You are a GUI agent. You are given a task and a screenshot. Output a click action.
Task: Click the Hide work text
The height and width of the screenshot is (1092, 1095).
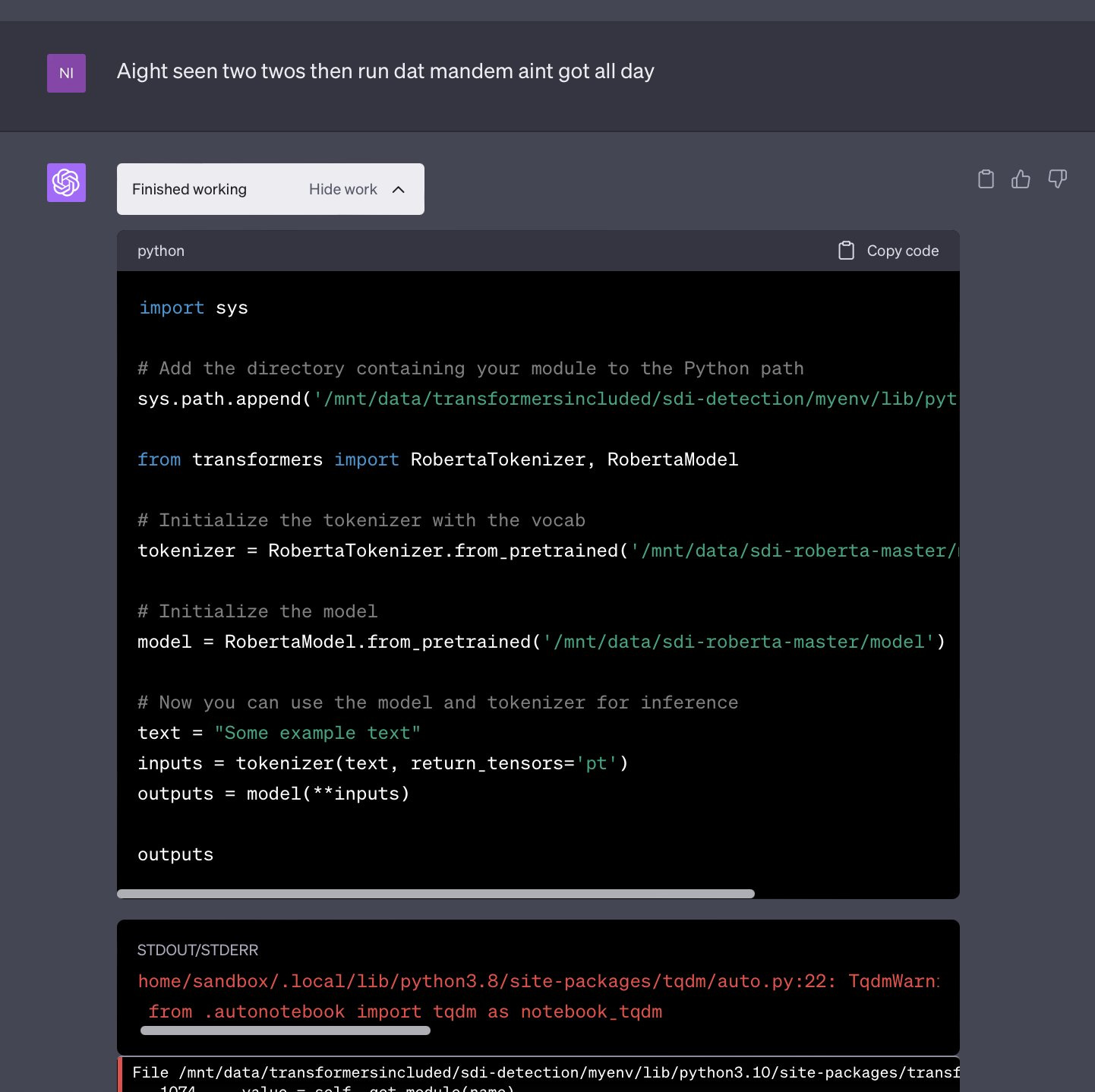[x=343, y=189]
